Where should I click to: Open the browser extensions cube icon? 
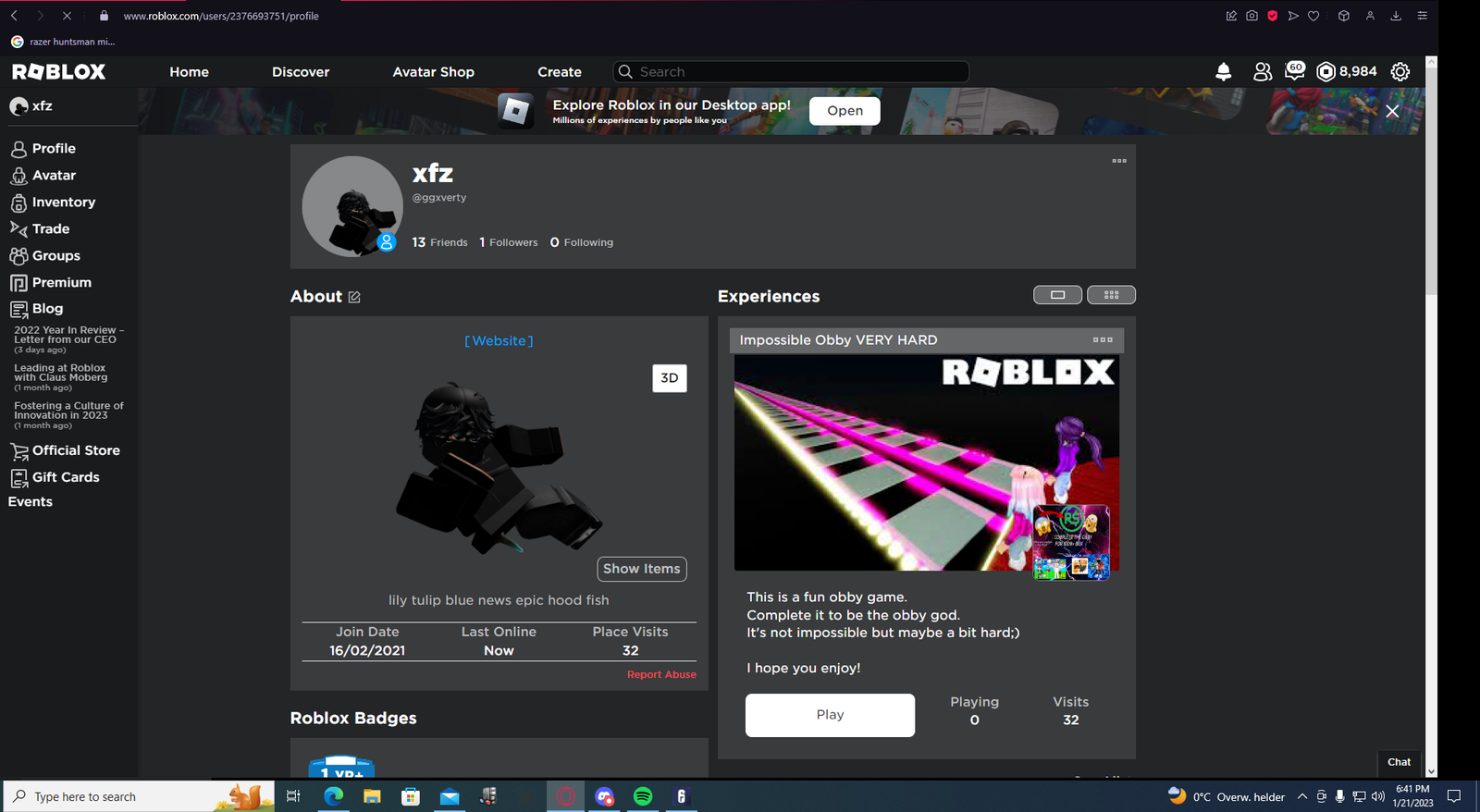tap(1344, 16)
